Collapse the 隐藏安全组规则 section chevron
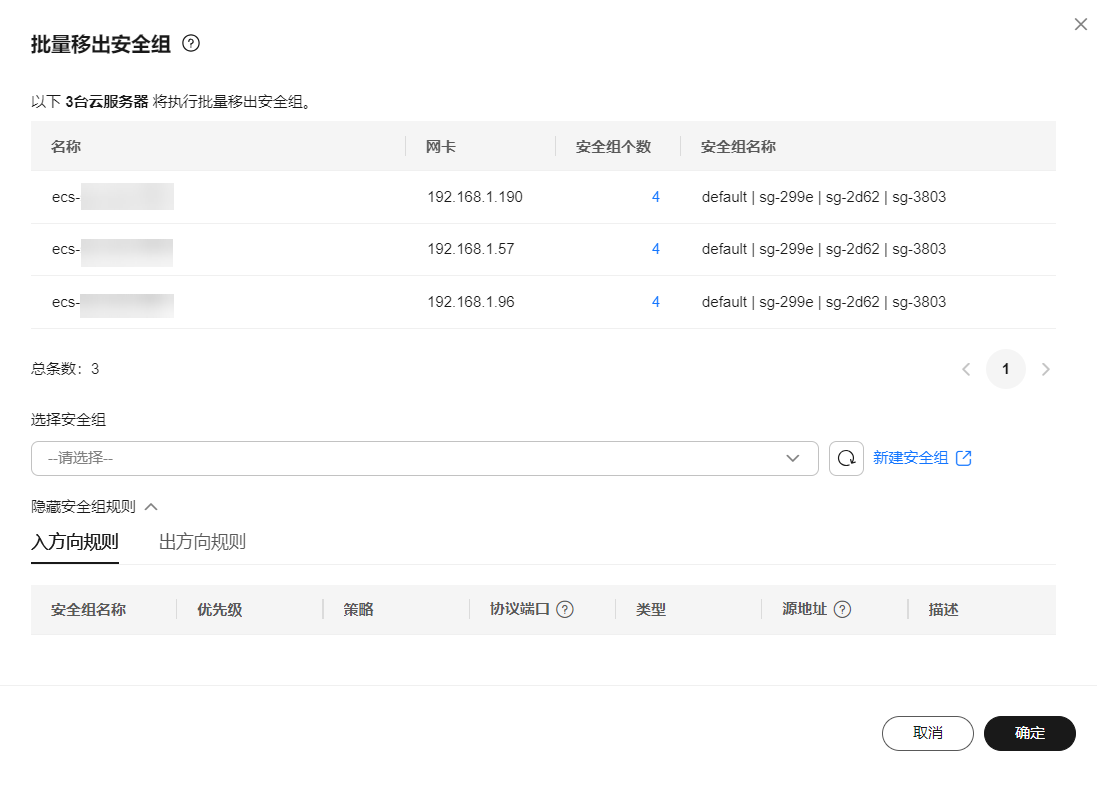This screenshot has width=1097, height=785. [x=151, y=506]
